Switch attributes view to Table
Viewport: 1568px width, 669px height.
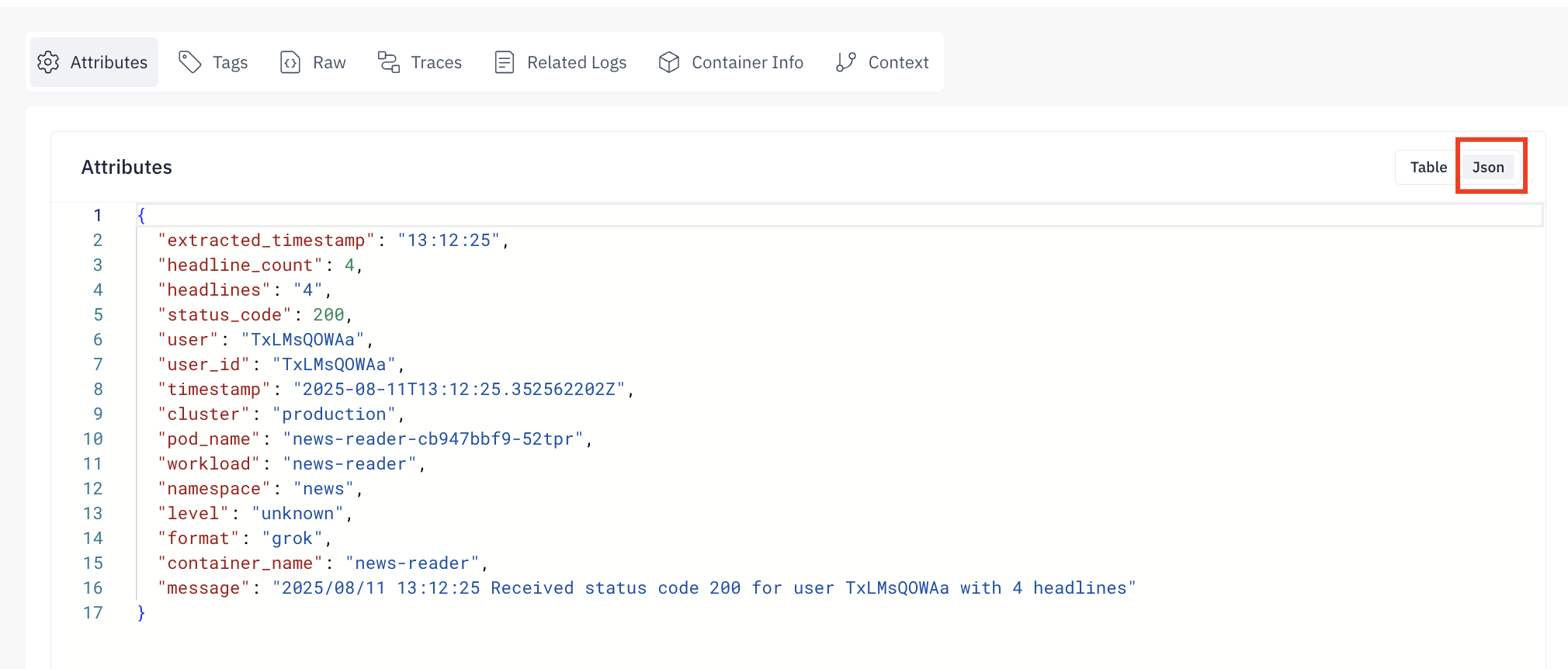(x=1428, y=167)
